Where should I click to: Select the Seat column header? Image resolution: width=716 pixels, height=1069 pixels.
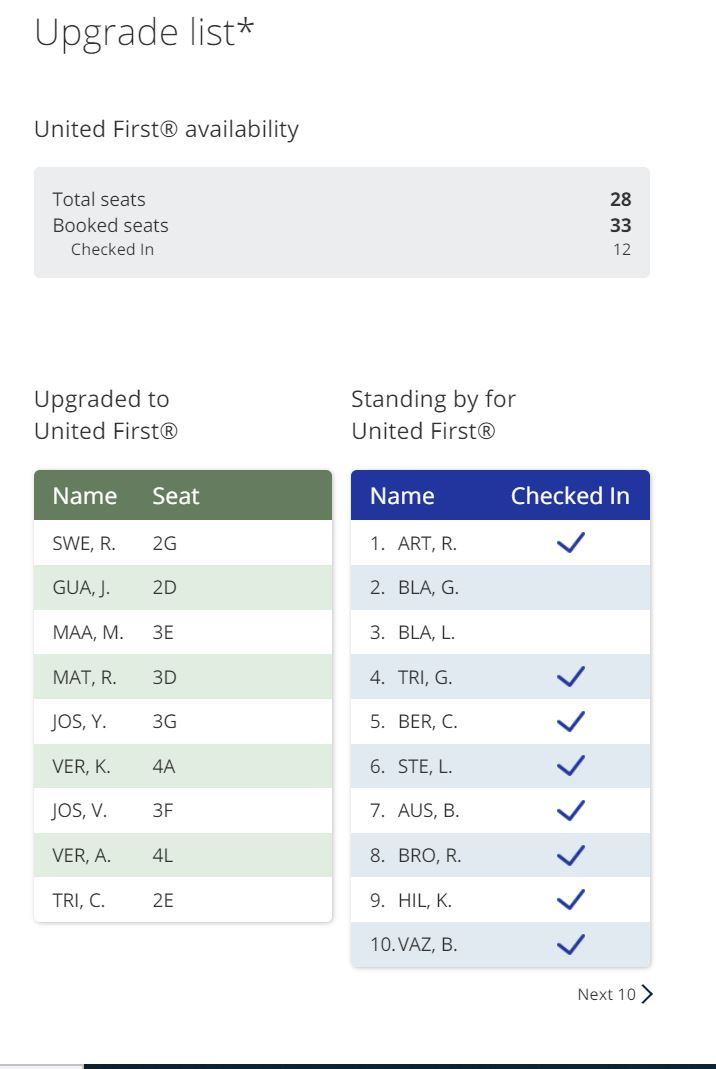[176, 496]
